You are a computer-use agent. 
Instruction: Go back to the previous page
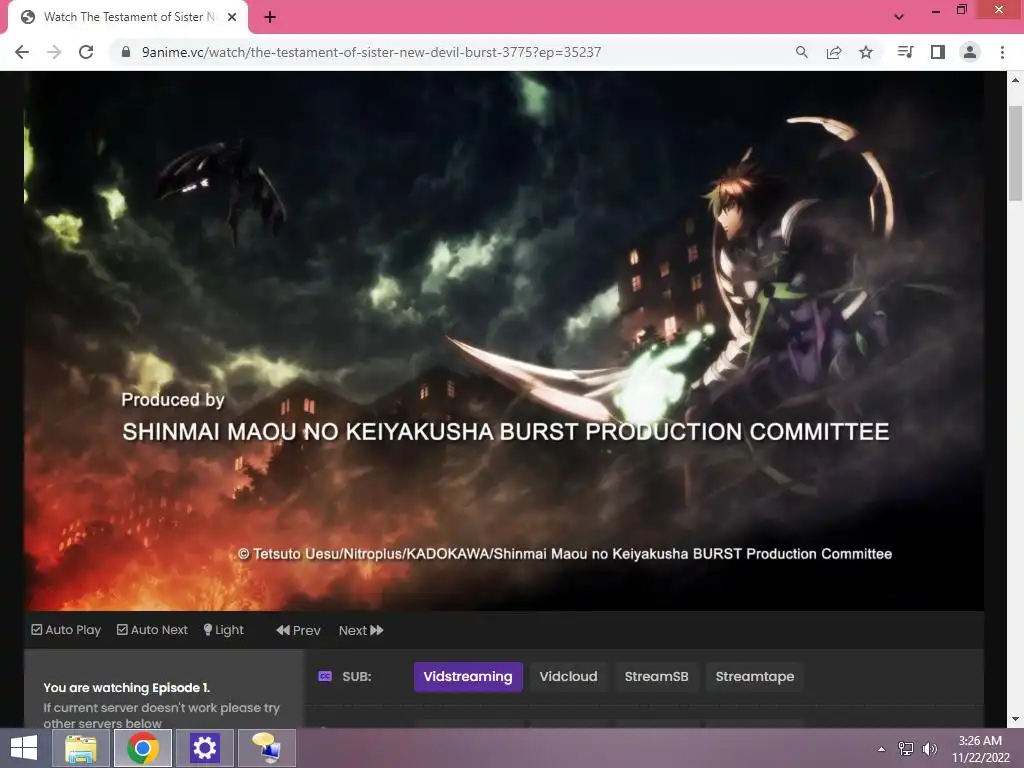click(22, 52)
